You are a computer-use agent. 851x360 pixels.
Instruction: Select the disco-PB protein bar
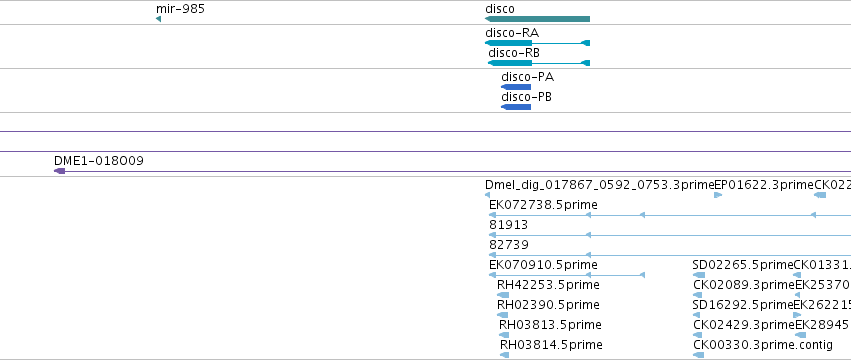[x=516, y=107]
